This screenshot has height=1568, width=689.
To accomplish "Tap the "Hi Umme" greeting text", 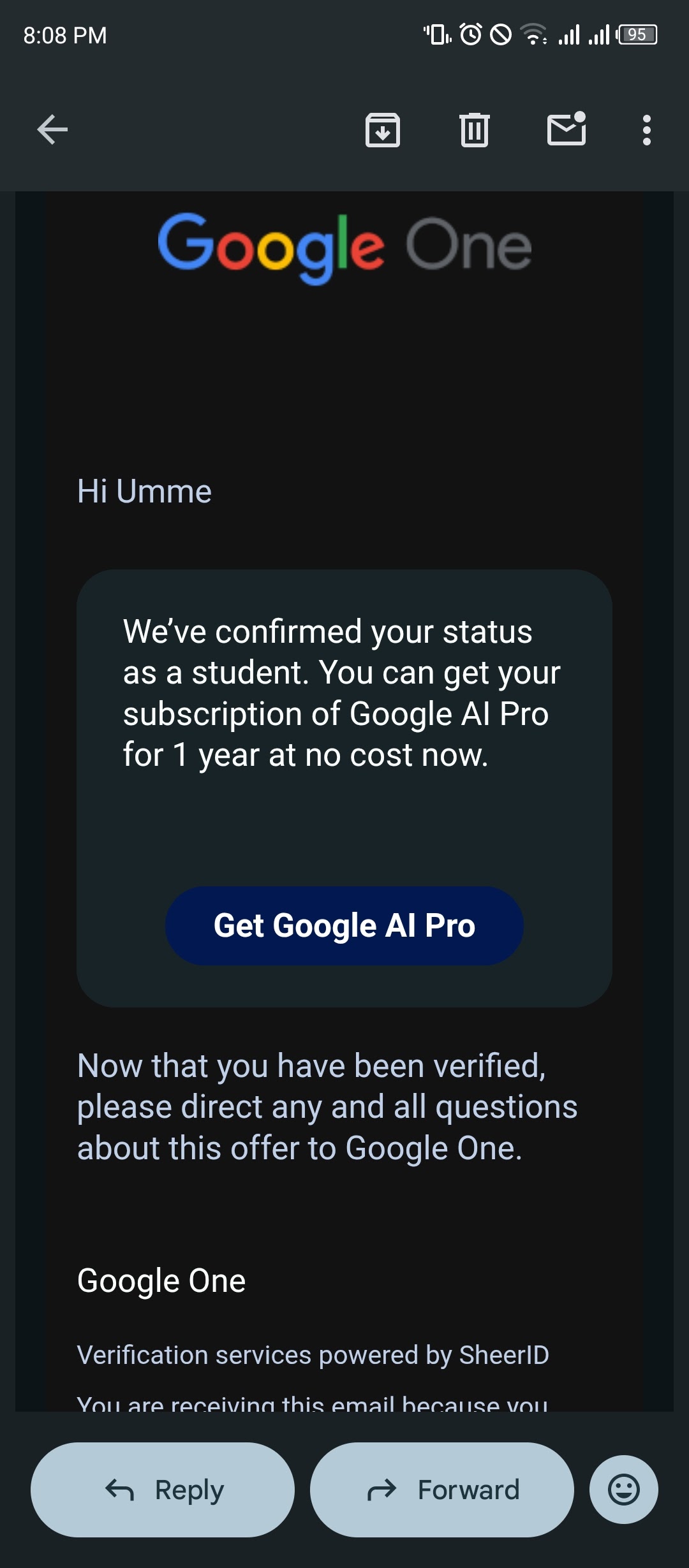I will point(144,492).
